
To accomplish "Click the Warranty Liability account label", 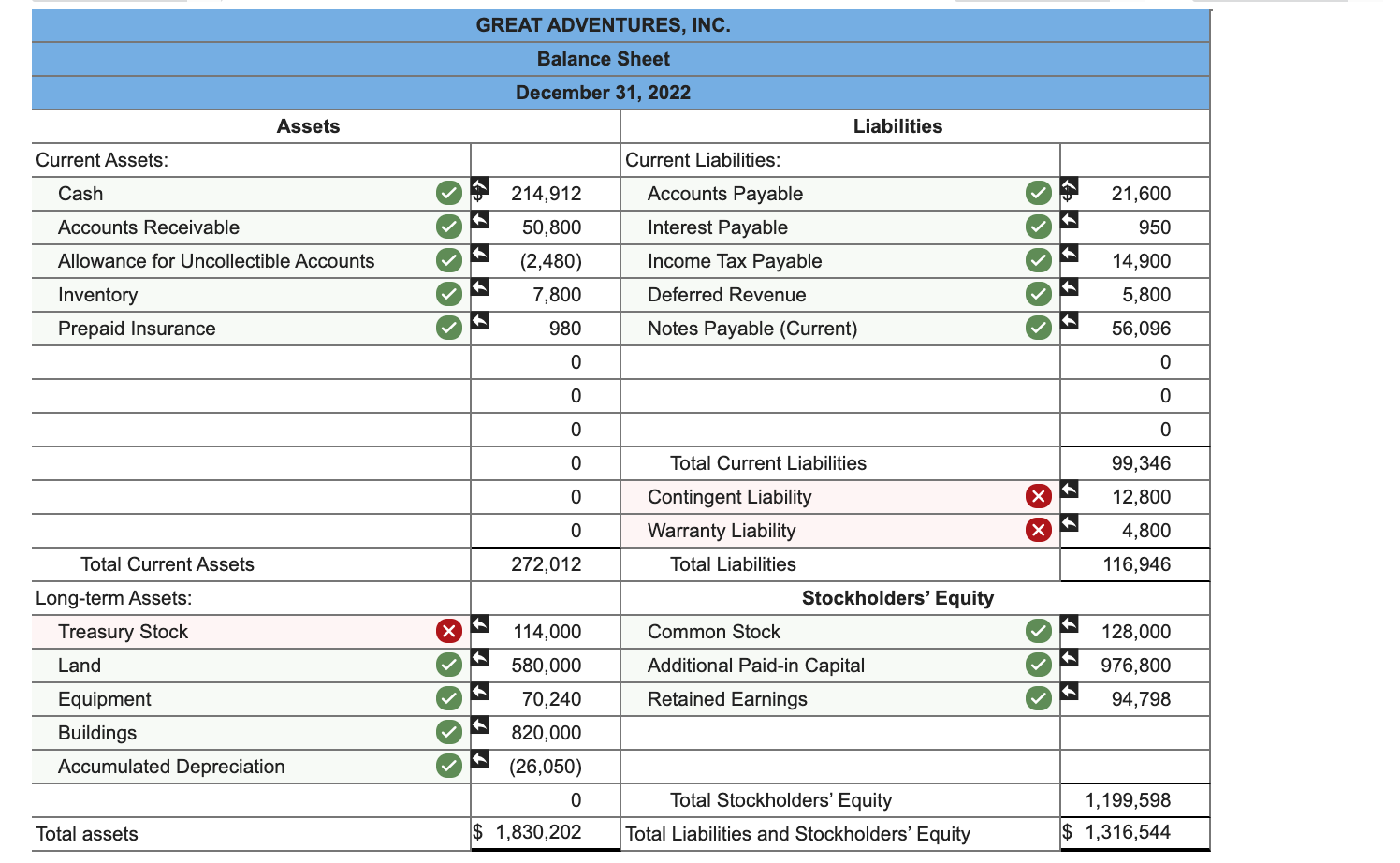I will pyautogui.click(x=722, y=531).
